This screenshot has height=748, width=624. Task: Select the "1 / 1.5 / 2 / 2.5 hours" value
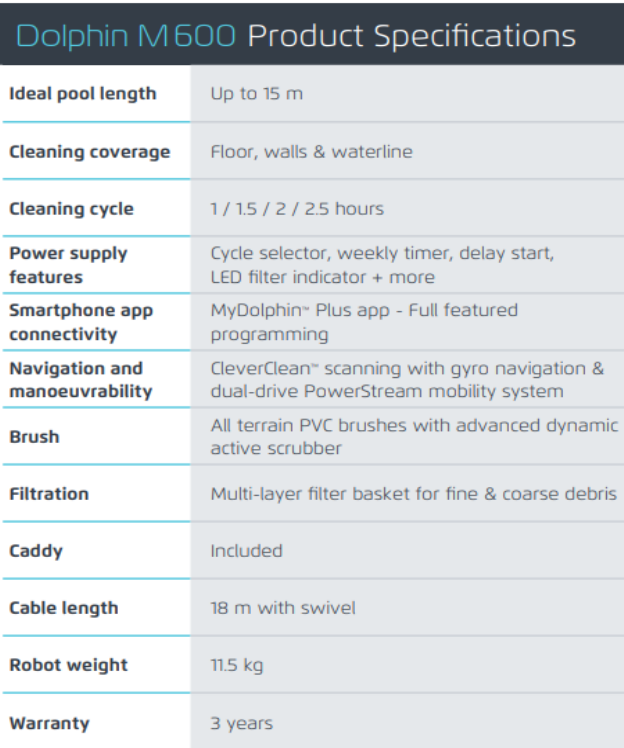point(297,209)
